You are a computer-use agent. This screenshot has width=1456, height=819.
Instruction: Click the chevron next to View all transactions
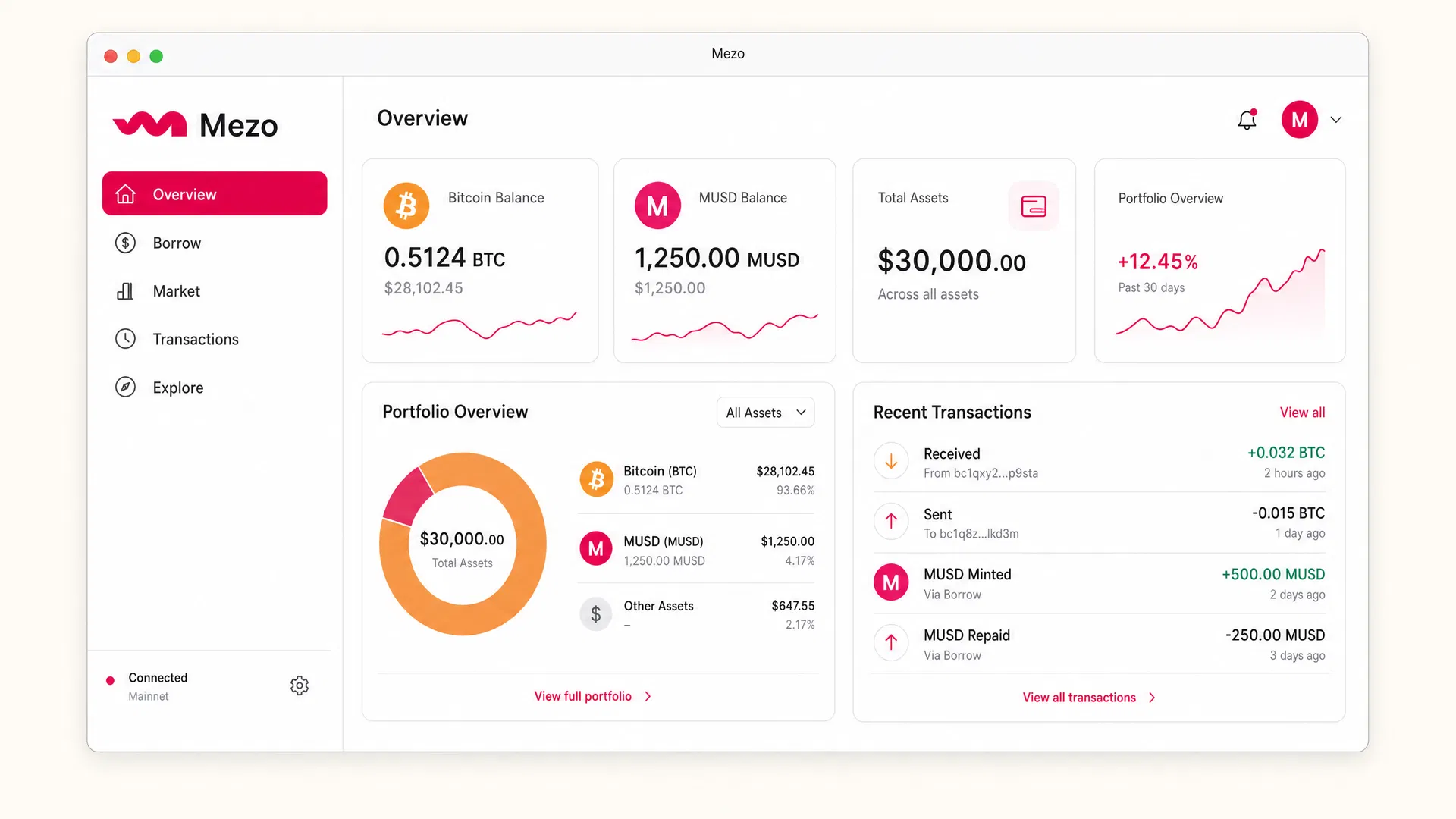[x=1152, y=698]
